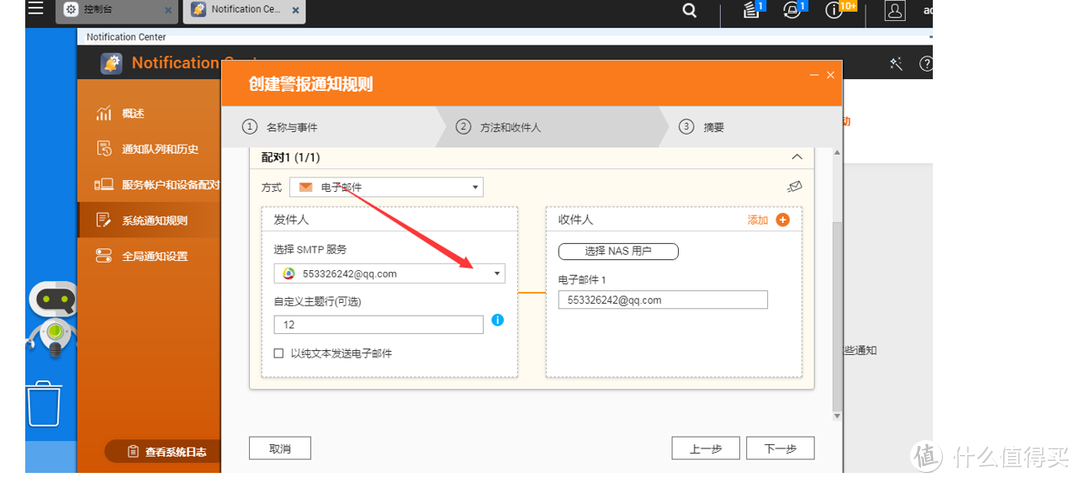Screen dimensions: 1080x483
Task: Open the SMTP service account dropdown
Action: click(389, 274)
